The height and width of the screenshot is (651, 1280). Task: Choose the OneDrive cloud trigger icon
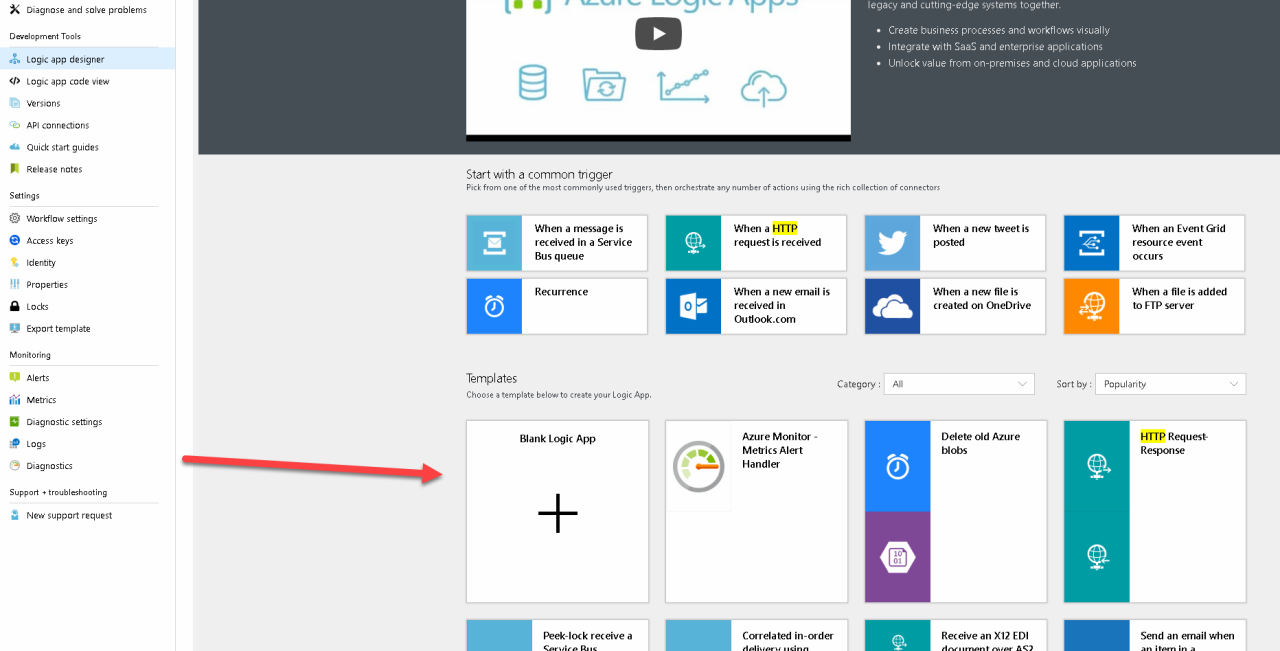tap(892, 306)
